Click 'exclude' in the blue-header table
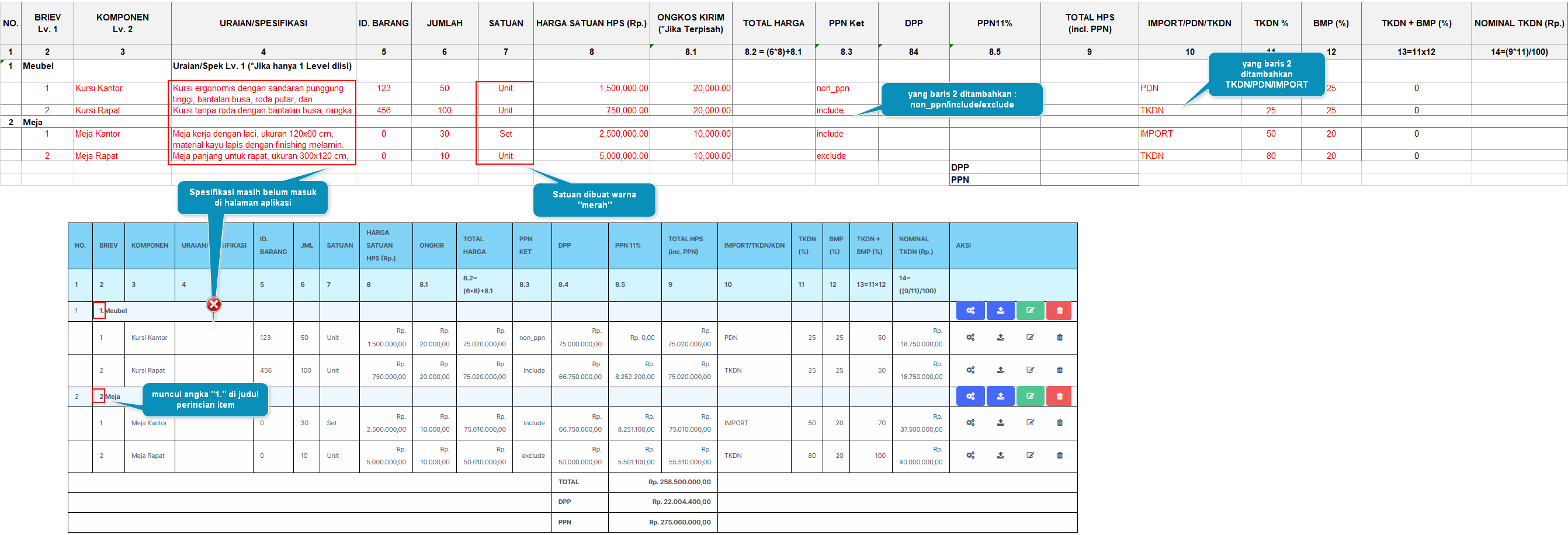Image resolution: width=1568 pixels, height=535 pixels. [533, 456]
